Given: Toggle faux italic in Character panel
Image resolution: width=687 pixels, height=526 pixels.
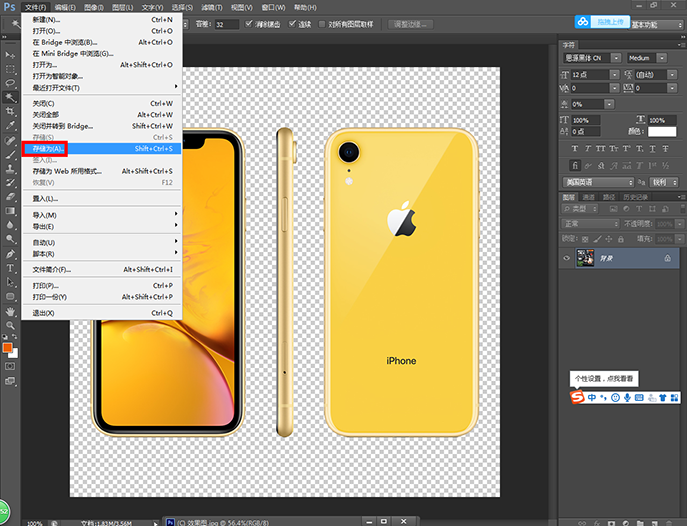Looking at the screenshot, I should [x=588, y=148].
